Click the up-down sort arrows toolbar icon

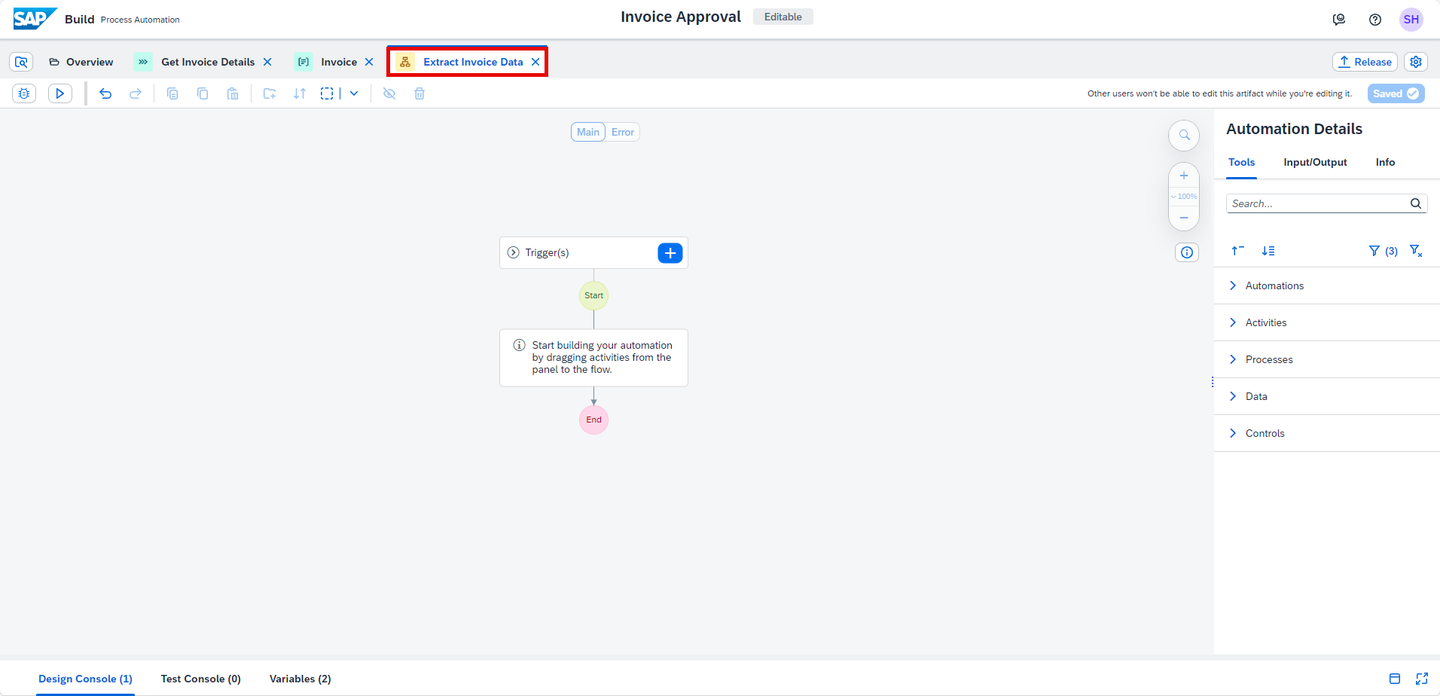299,93
